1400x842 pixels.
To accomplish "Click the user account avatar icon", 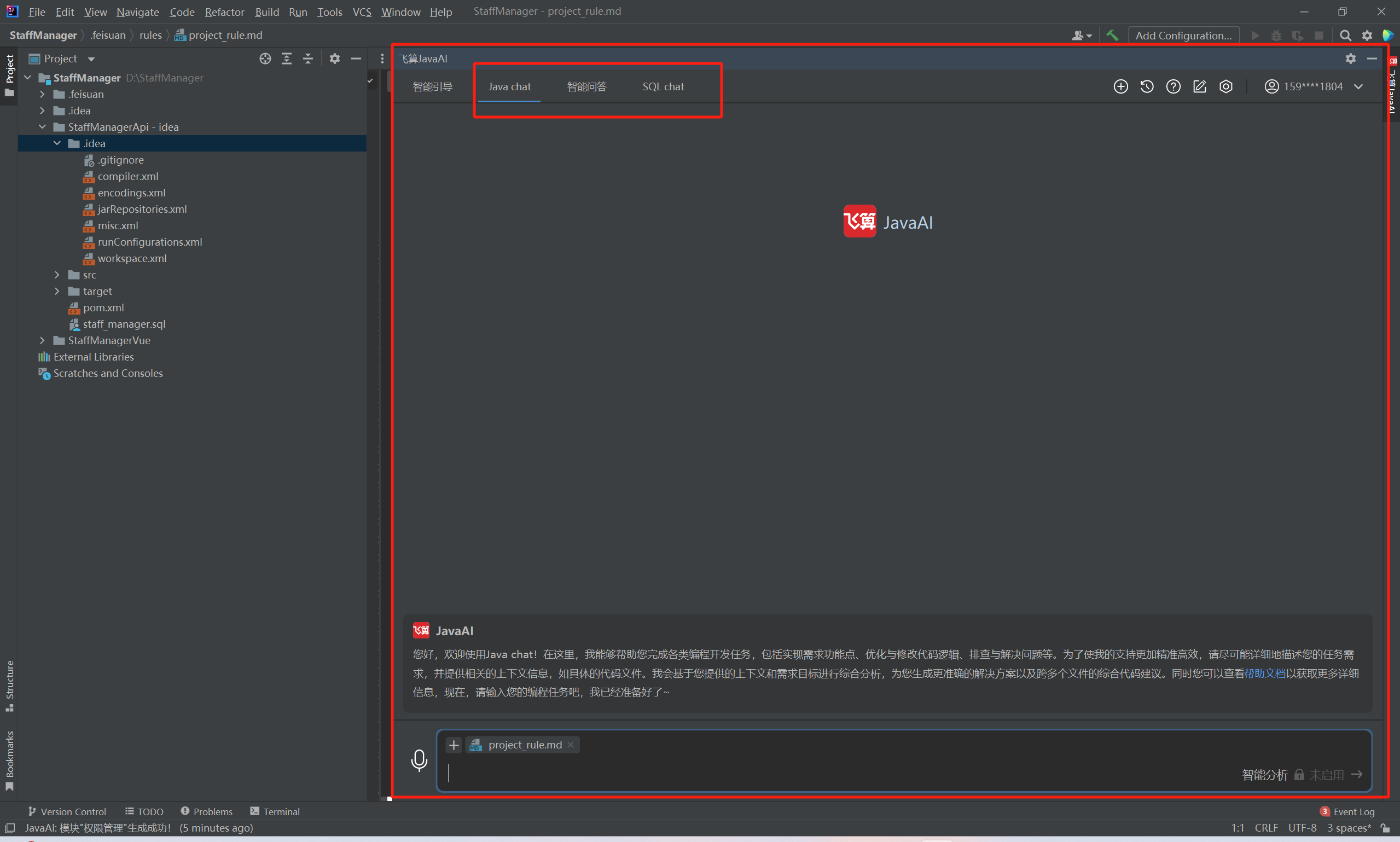I will (1271, 86).
